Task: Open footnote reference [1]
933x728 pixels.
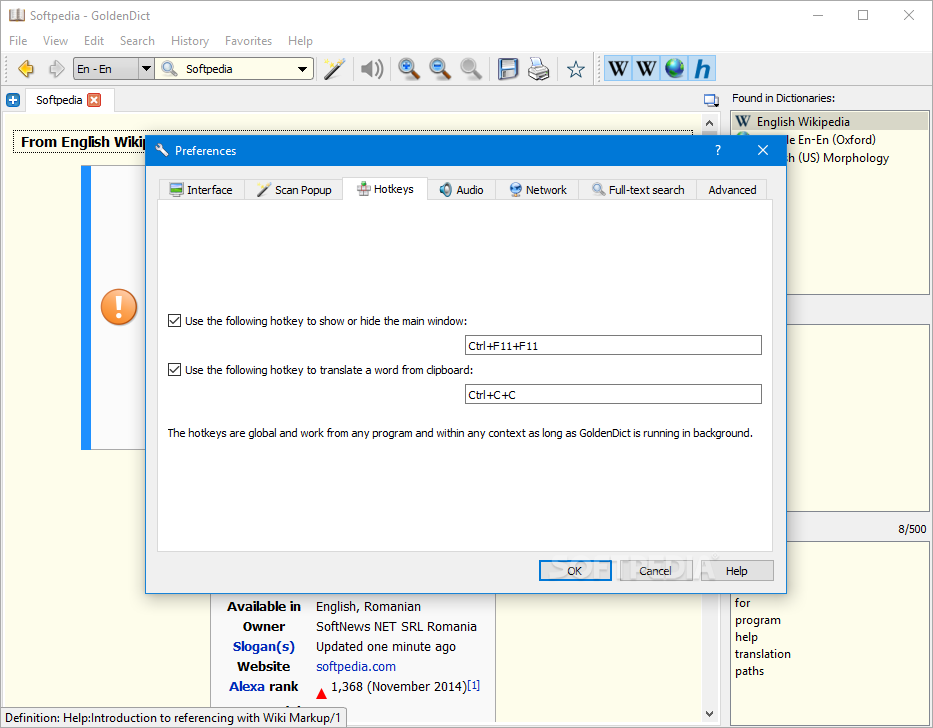Action: tap(474, 685)
